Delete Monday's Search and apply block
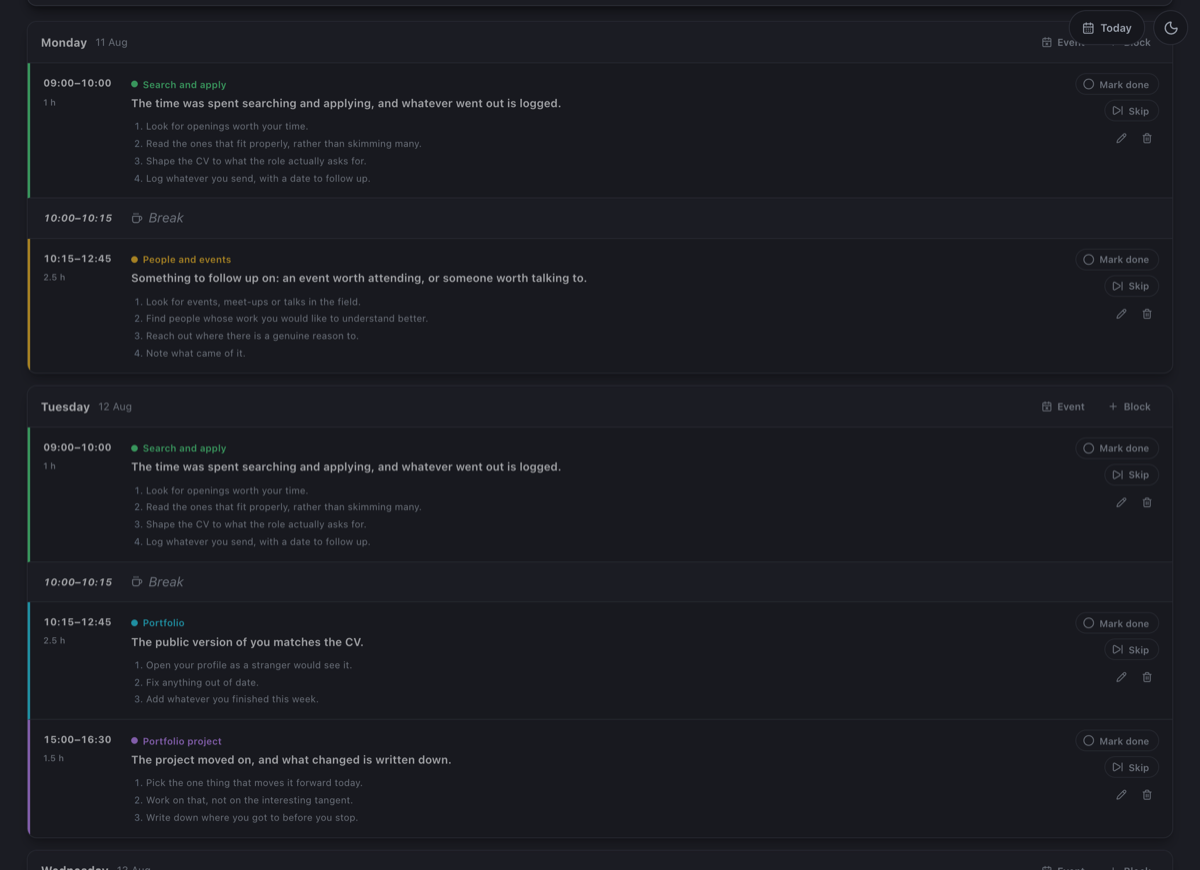Viewport: 1200px width, 870px height. coord(1147,138)
